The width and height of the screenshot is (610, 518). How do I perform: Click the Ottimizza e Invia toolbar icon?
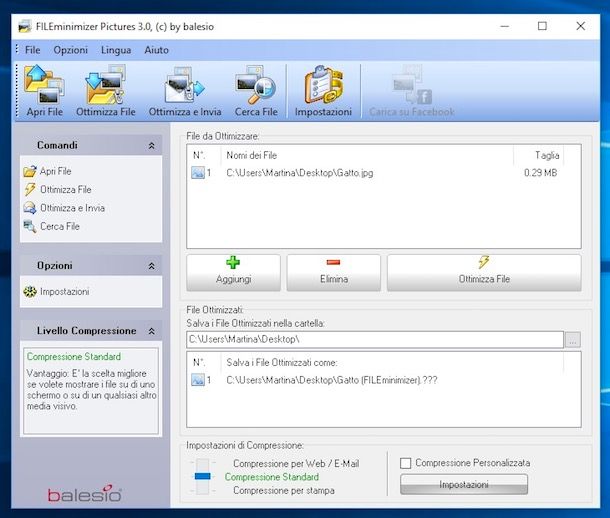tap(185, 92)
